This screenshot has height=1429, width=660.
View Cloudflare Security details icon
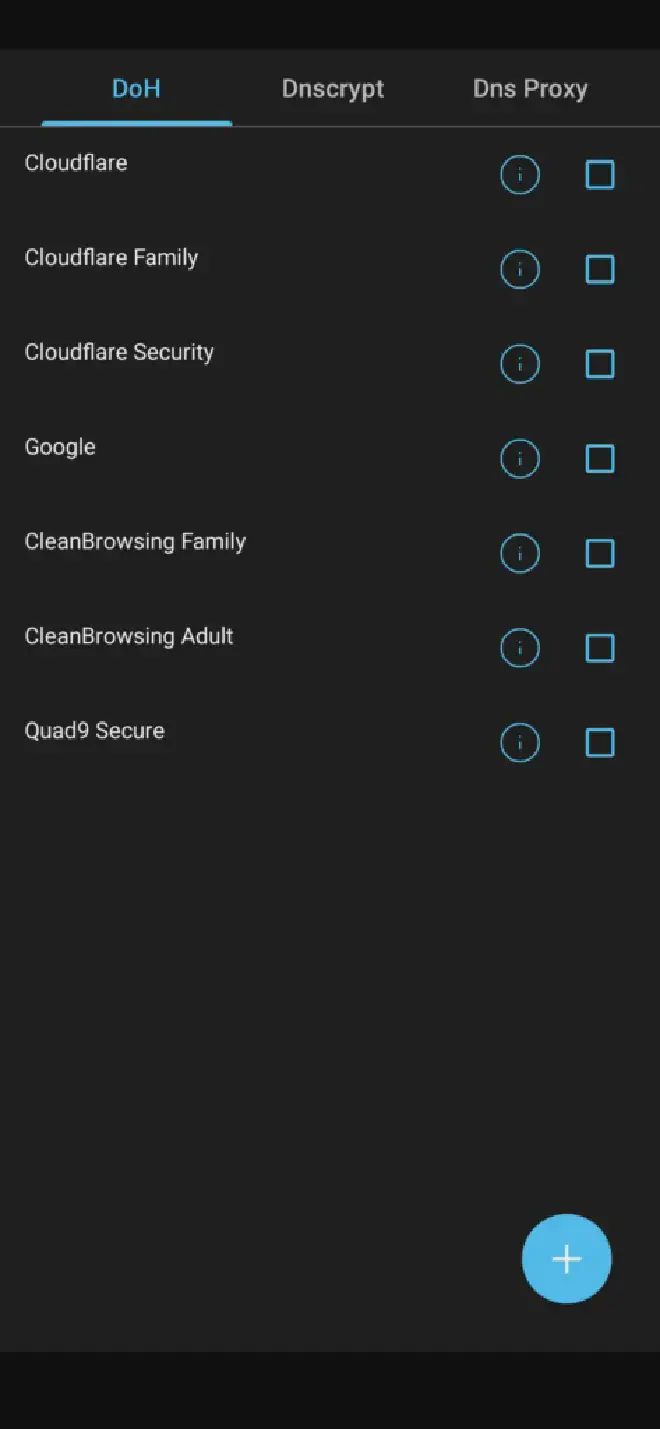click(x=519, y=364)
